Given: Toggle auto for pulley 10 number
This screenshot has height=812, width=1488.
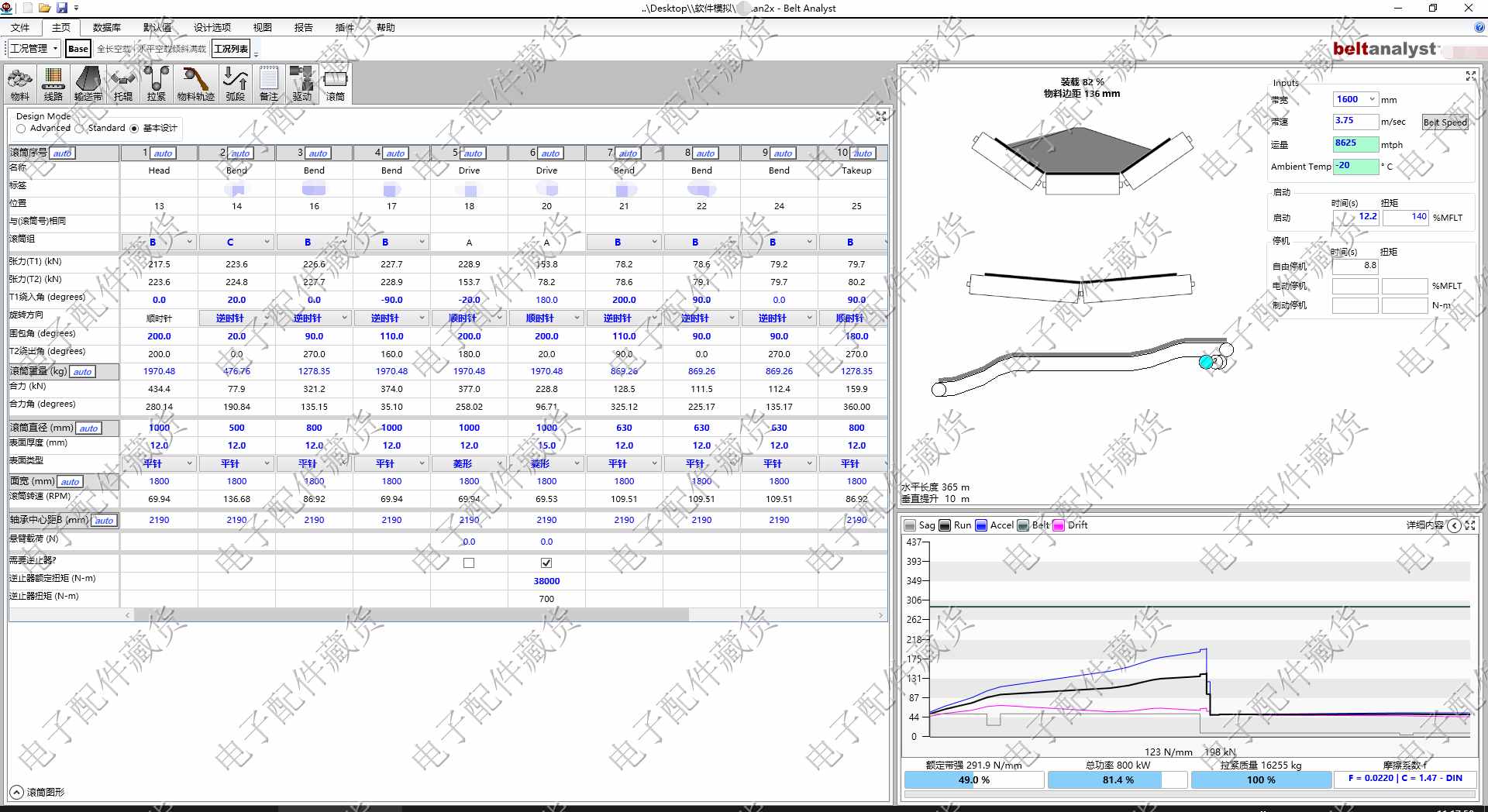Looking at the screenshot, I should coord(863,153).
